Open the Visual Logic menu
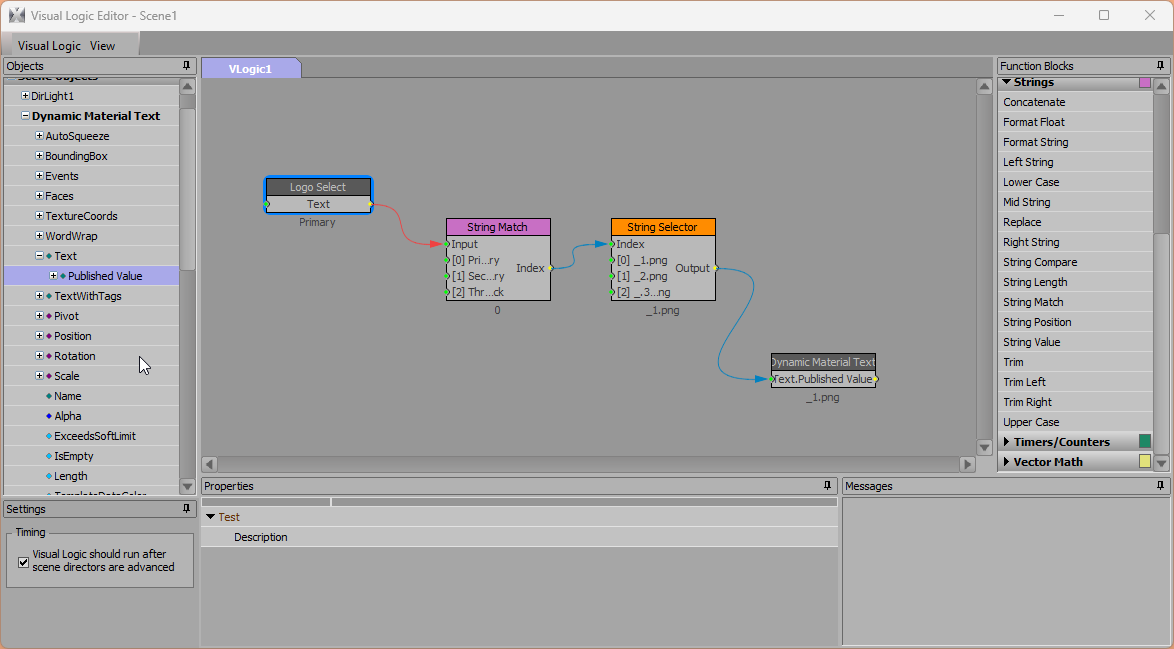1174x649 pixels. (x=49, y=46)
